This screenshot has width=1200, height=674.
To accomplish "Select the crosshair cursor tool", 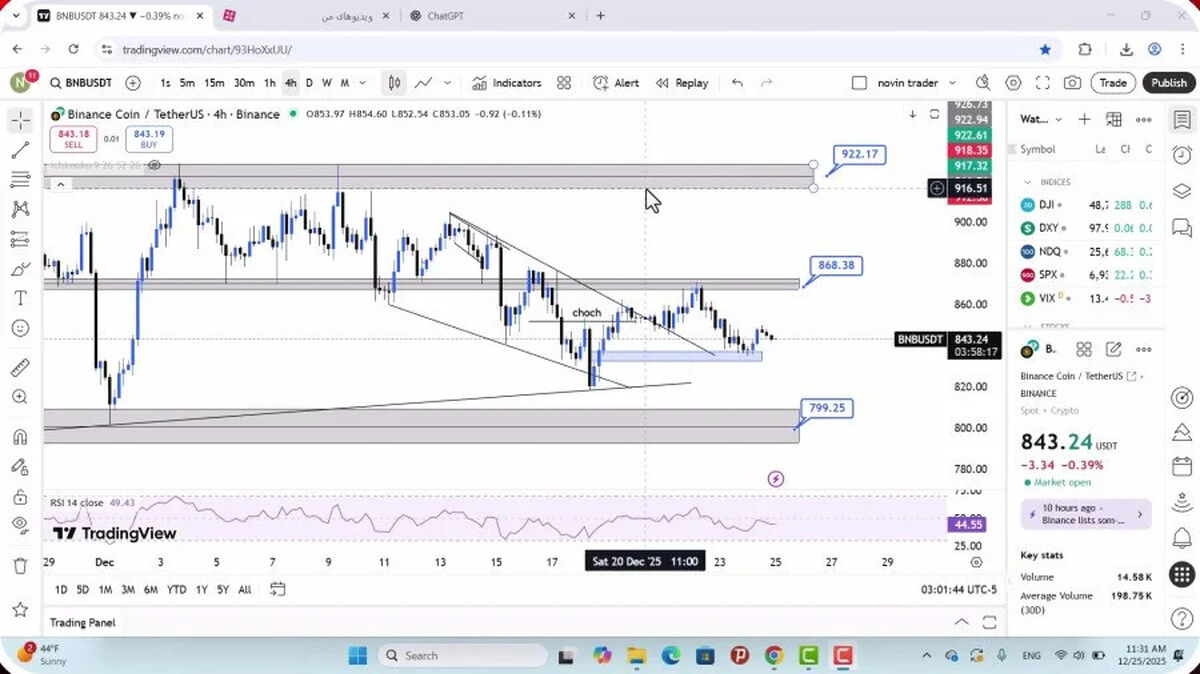I will click(x=20, y=121).
